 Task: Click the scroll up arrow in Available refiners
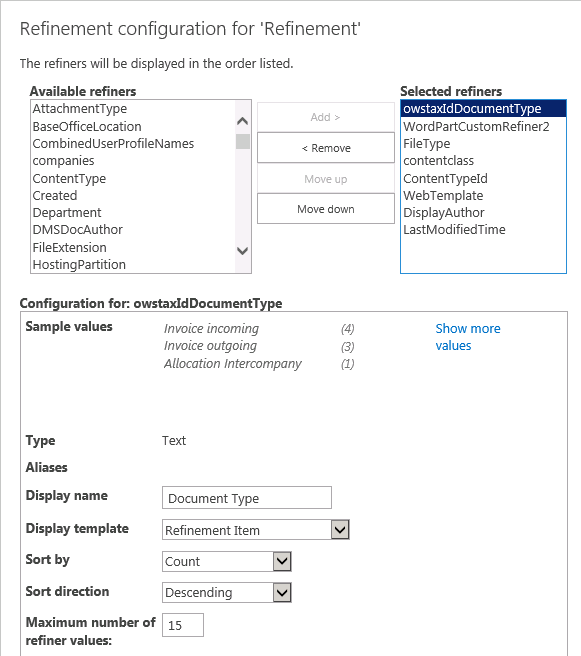point(243,121)
